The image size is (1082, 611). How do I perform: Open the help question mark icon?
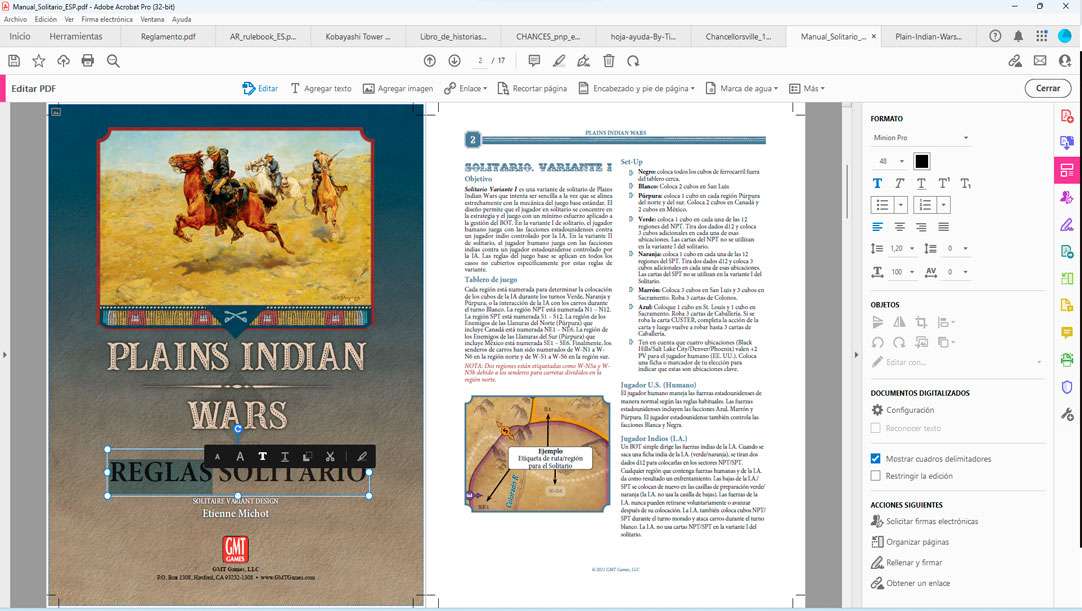(x=995, y=36)
